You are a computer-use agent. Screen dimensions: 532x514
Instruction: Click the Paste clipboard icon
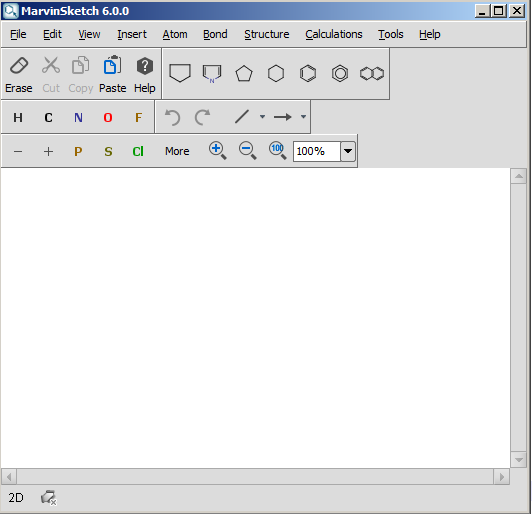[112, 74]
